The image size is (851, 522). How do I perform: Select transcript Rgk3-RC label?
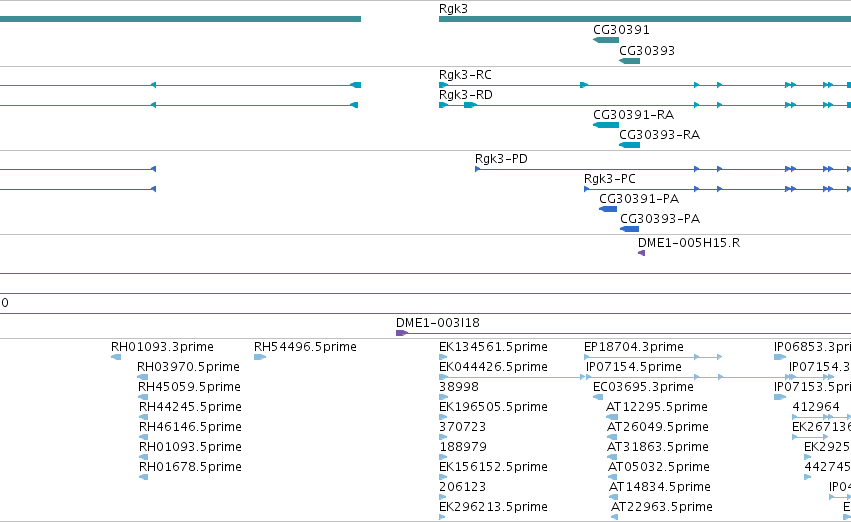click(x=465, y=75)
